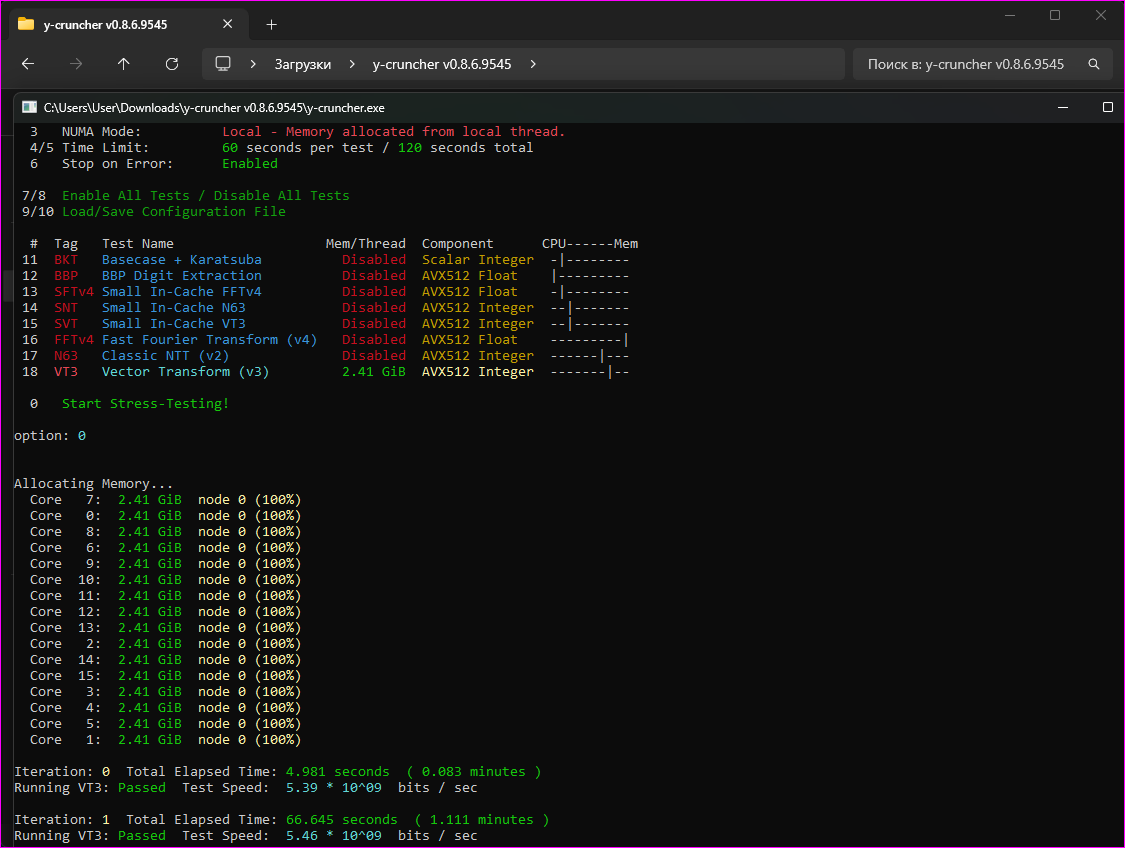Minimize the y-cruncher console window
The width and height of the screenshot is (1125, 848).
tap(1063, 107)
